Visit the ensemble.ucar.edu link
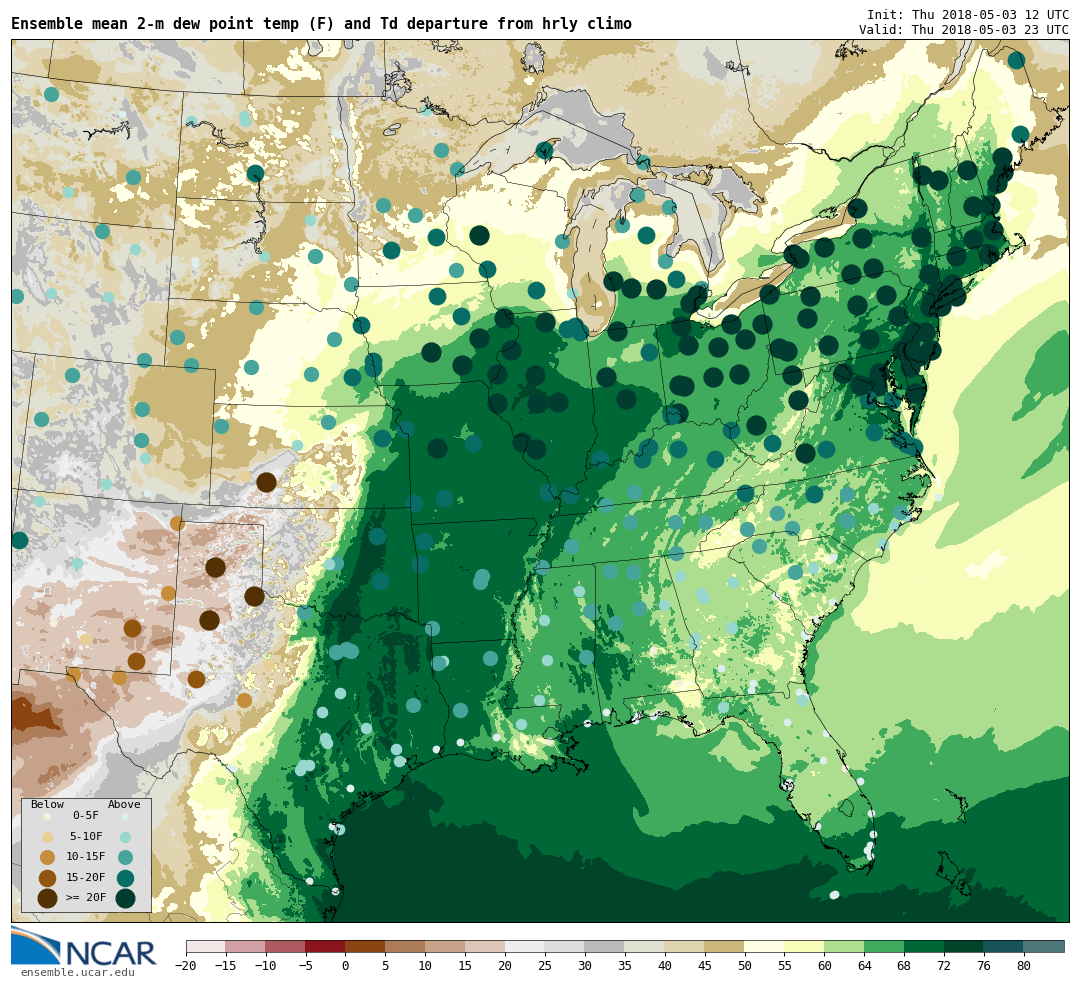The width and height of the screenshot is (1080, 985). point(78,973)
